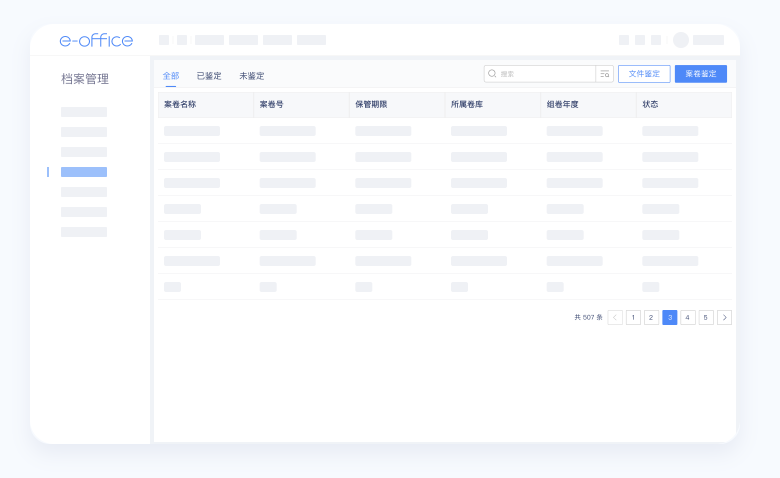780x478 pixels.
Task: Click the 保管期限 column header
Action: [x=371, y=104]
